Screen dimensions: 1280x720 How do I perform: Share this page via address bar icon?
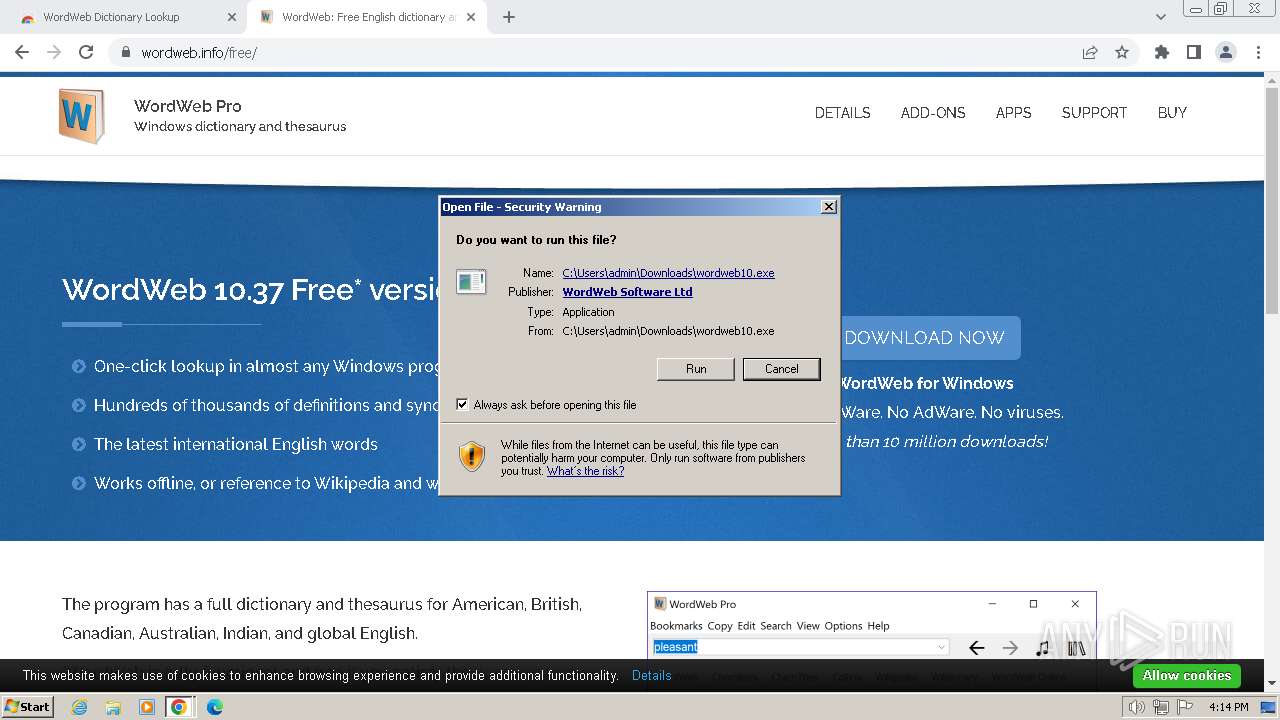[x=1090, y=52]
